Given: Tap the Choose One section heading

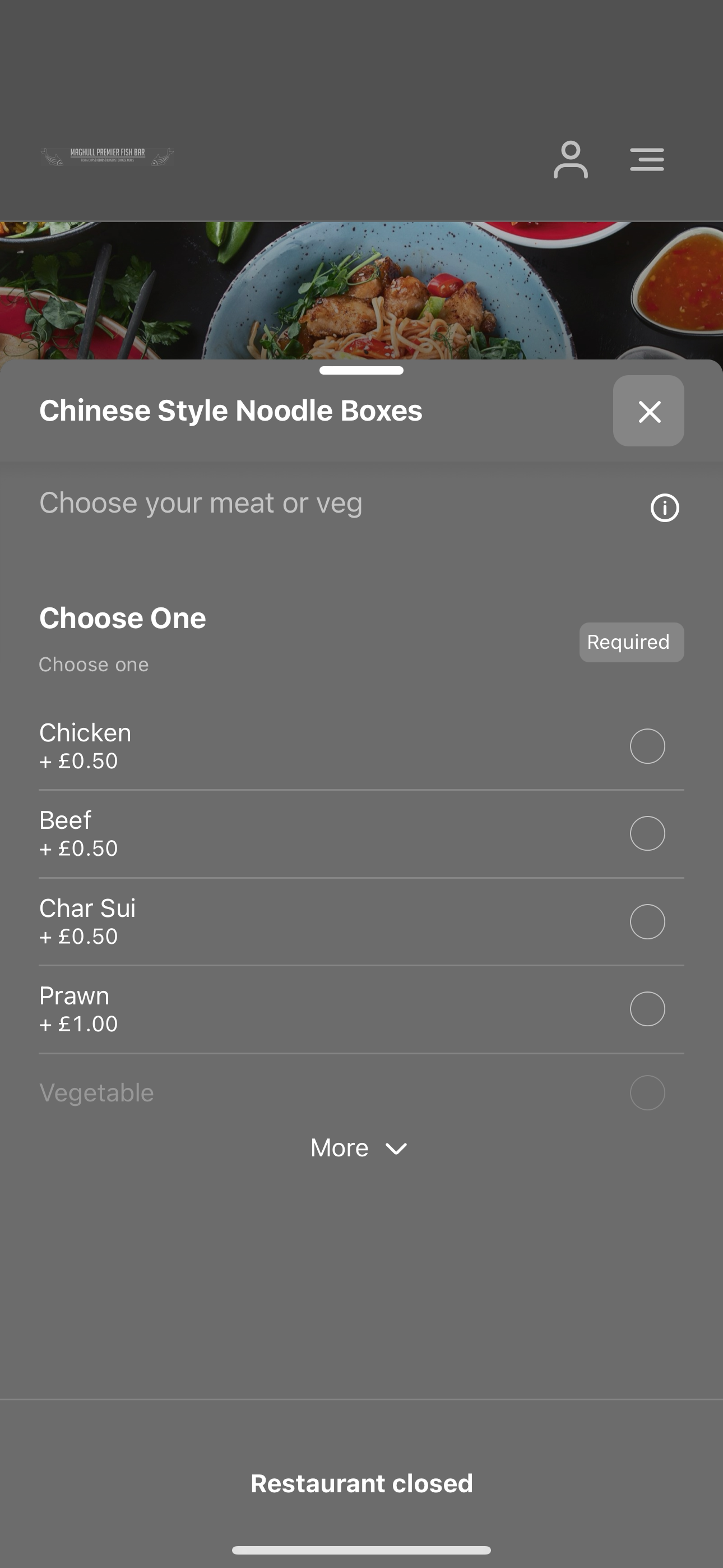Looking at the screenshot, I should point(122,618).
